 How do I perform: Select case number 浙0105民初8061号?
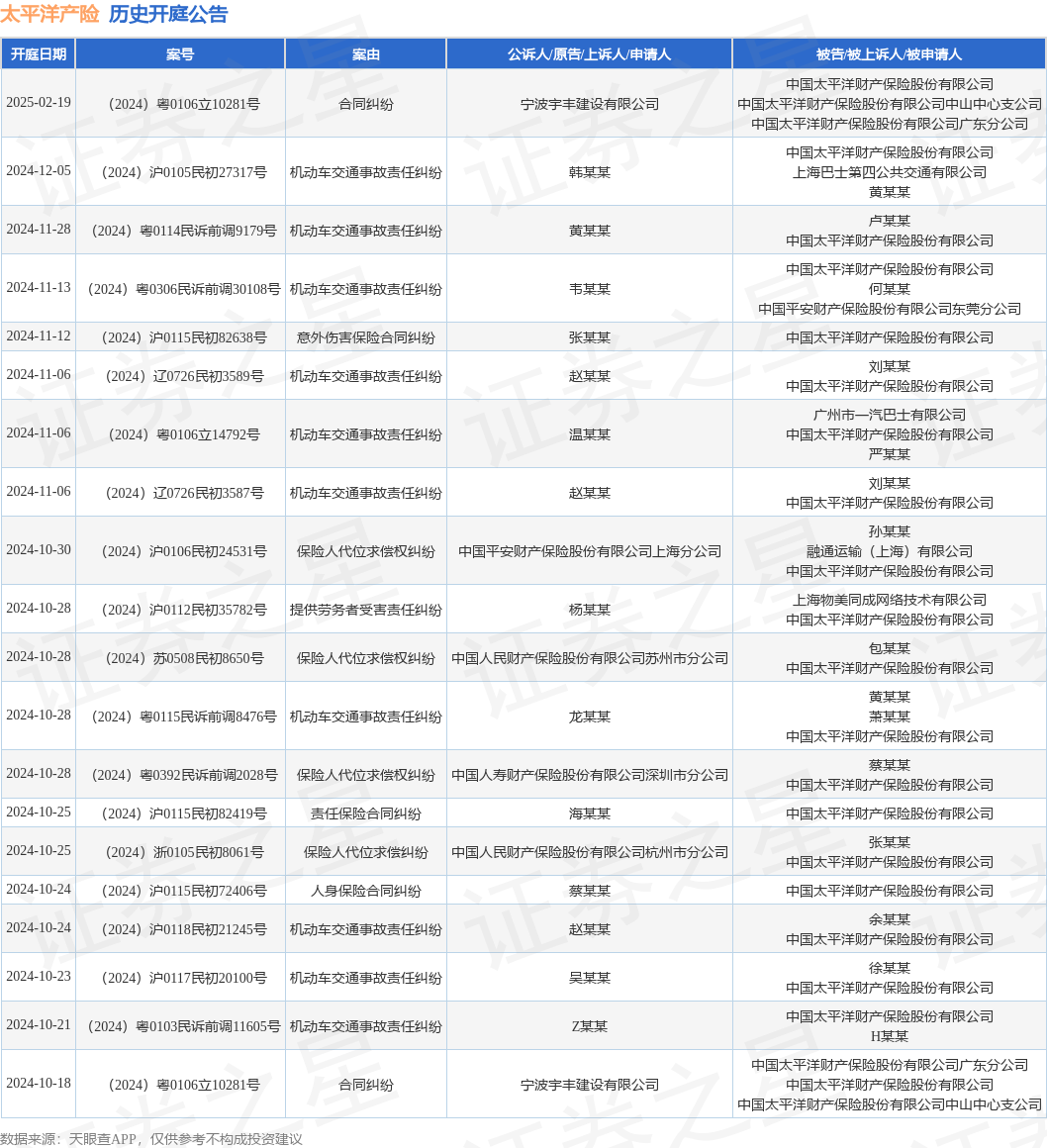[208, 853]
